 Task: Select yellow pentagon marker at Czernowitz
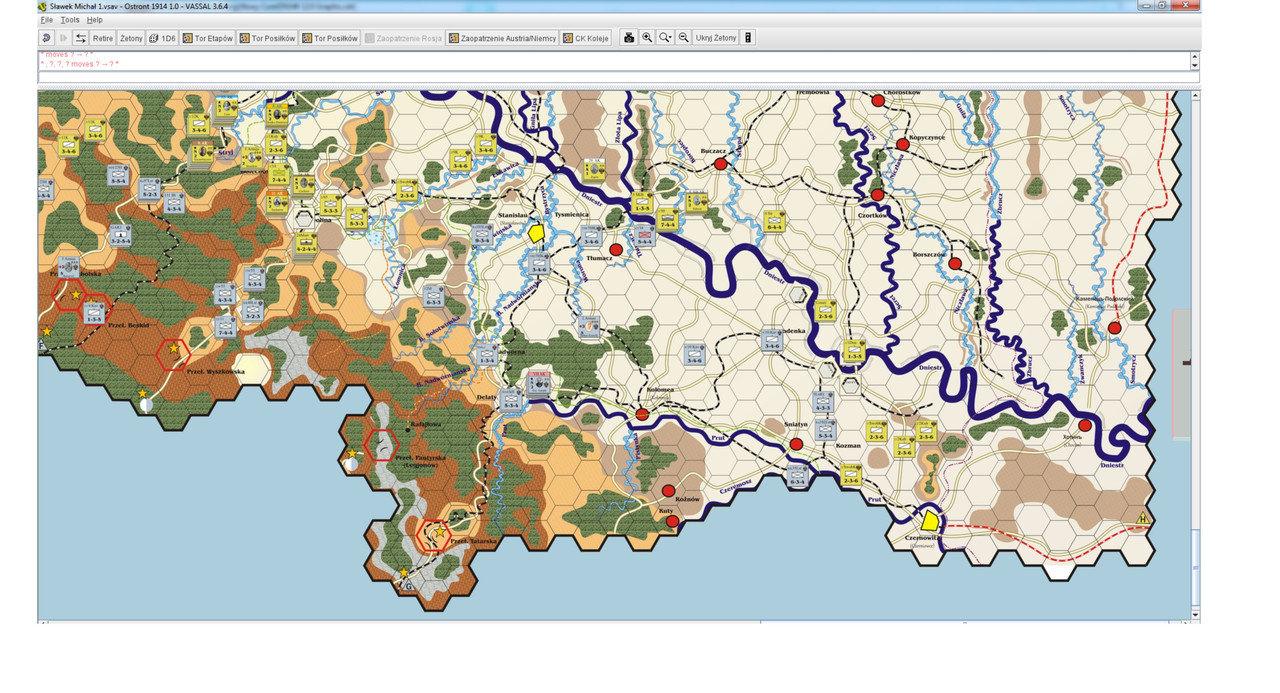point(929,520)
